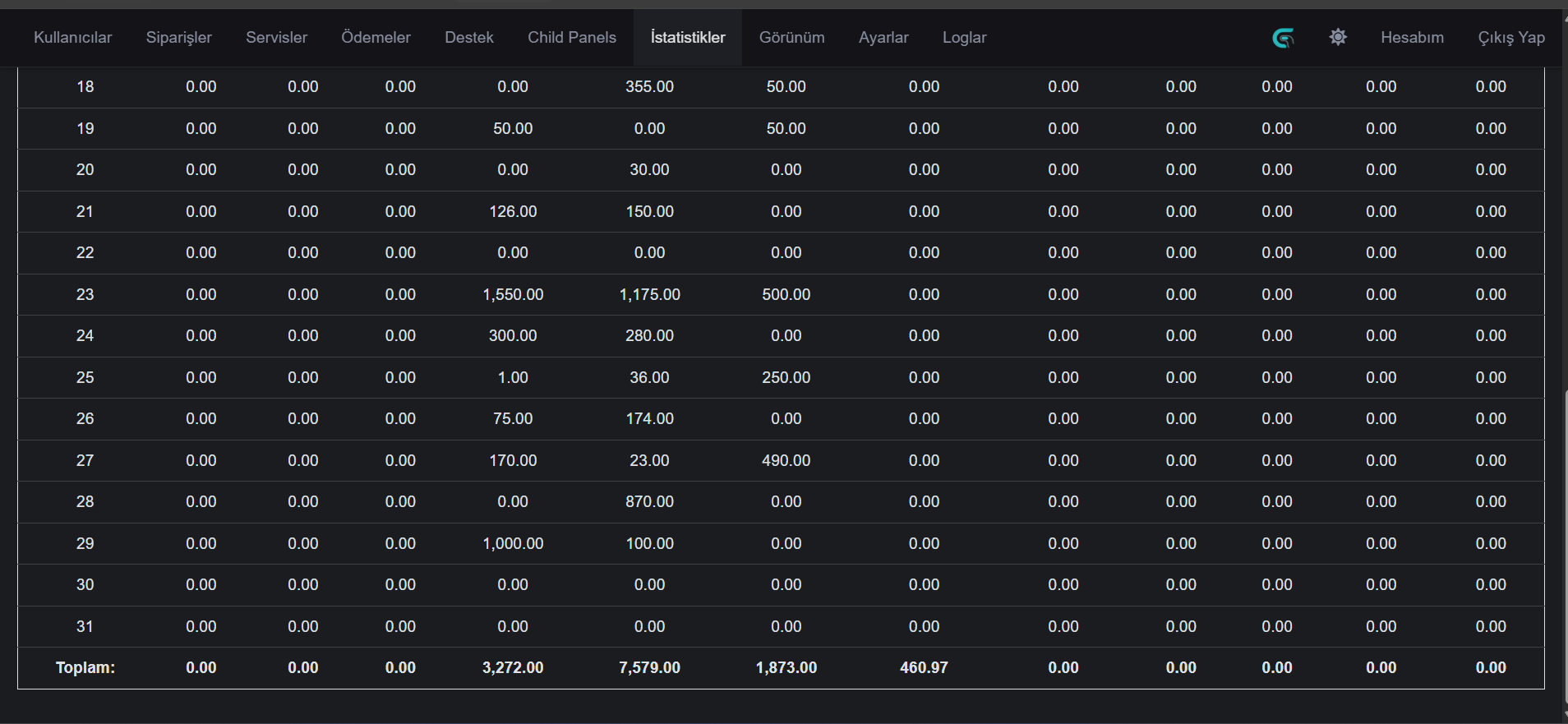1568x724 pixels.
Task: Open the Görünüm menu
Action: pyautogui.click(x=791, y=38)
